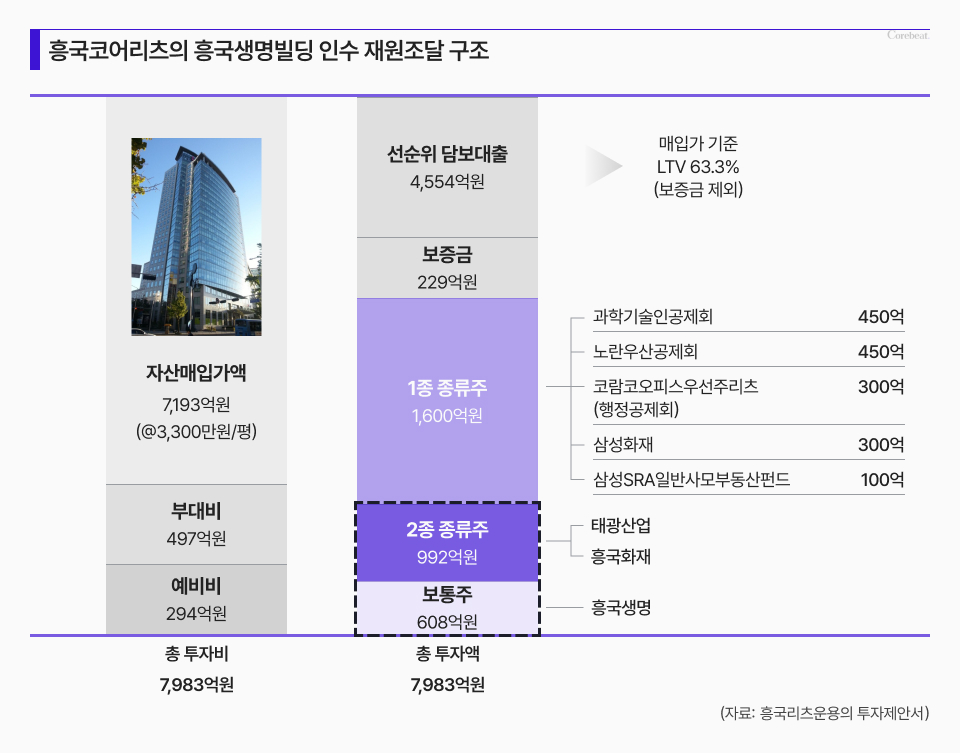960x753 pixels.
Task: Click the source note 흥국리츠운용의 투자제안서
Action: pyautogui.click(x=824, y=713)
